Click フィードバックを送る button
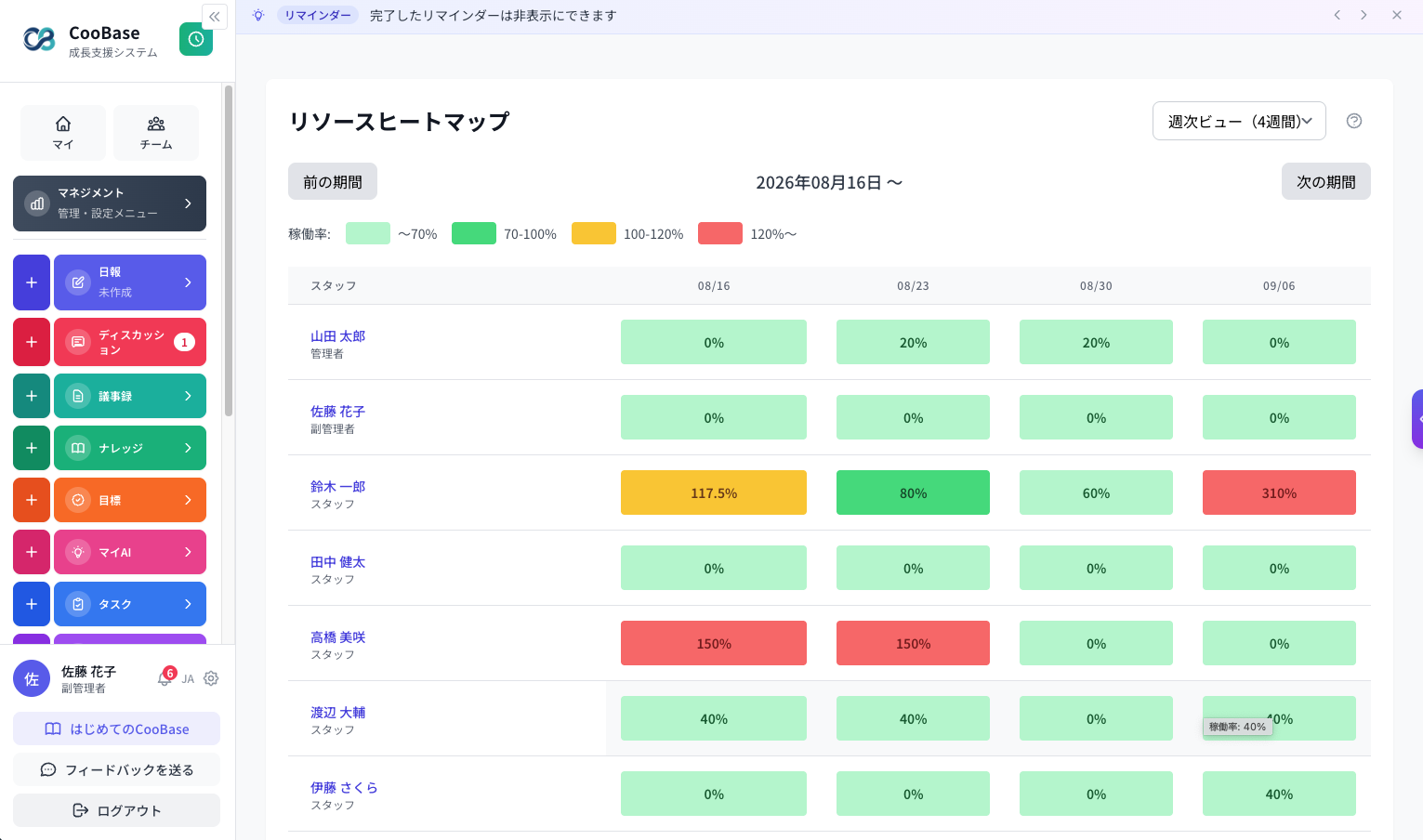 [x=117, y=769]
